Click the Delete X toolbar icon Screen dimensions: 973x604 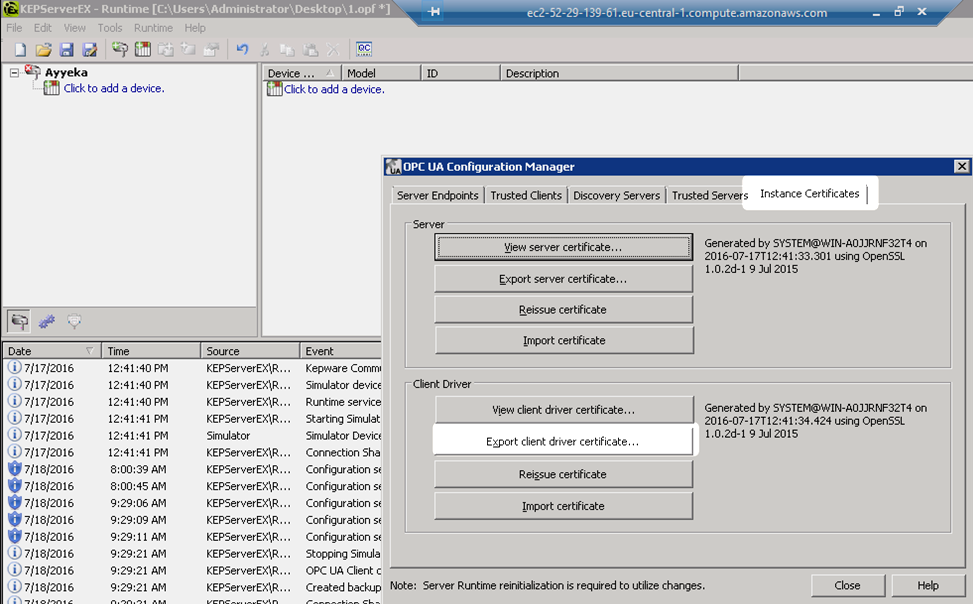333,49
